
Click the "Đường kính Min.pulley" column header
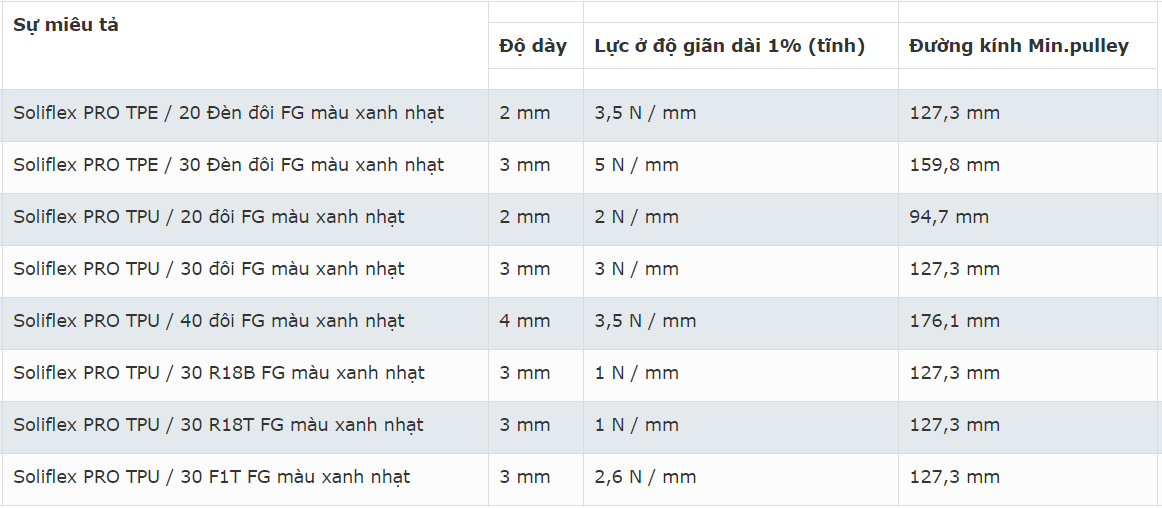point(1018,46)
